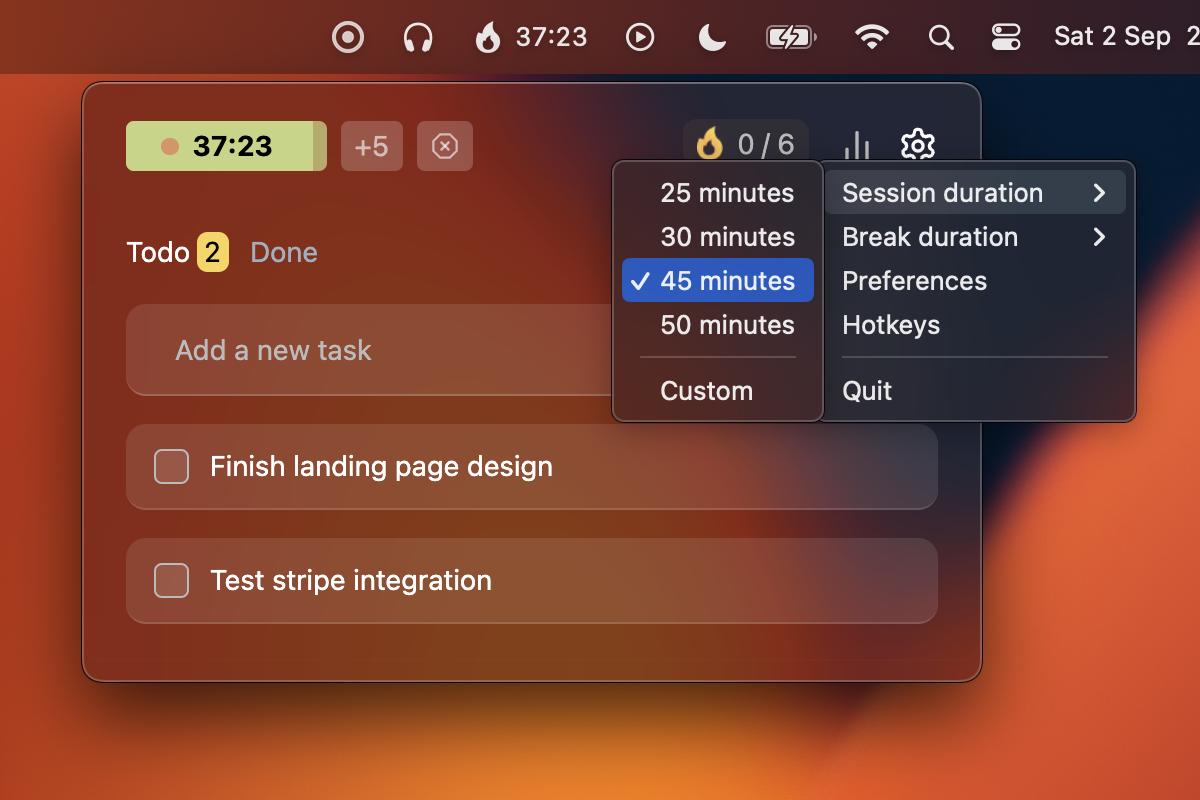Open Preferences from the settings menu
This screenshot has height=800, width=1200.
click(914, 281)
